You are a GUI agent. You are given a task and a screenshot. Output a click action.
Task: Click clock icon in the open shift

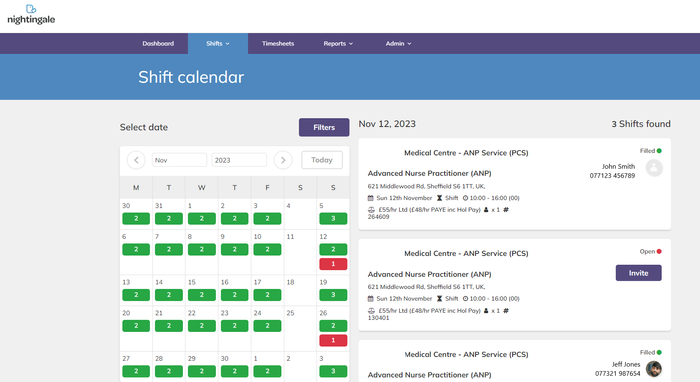click(x=465, y=299)
